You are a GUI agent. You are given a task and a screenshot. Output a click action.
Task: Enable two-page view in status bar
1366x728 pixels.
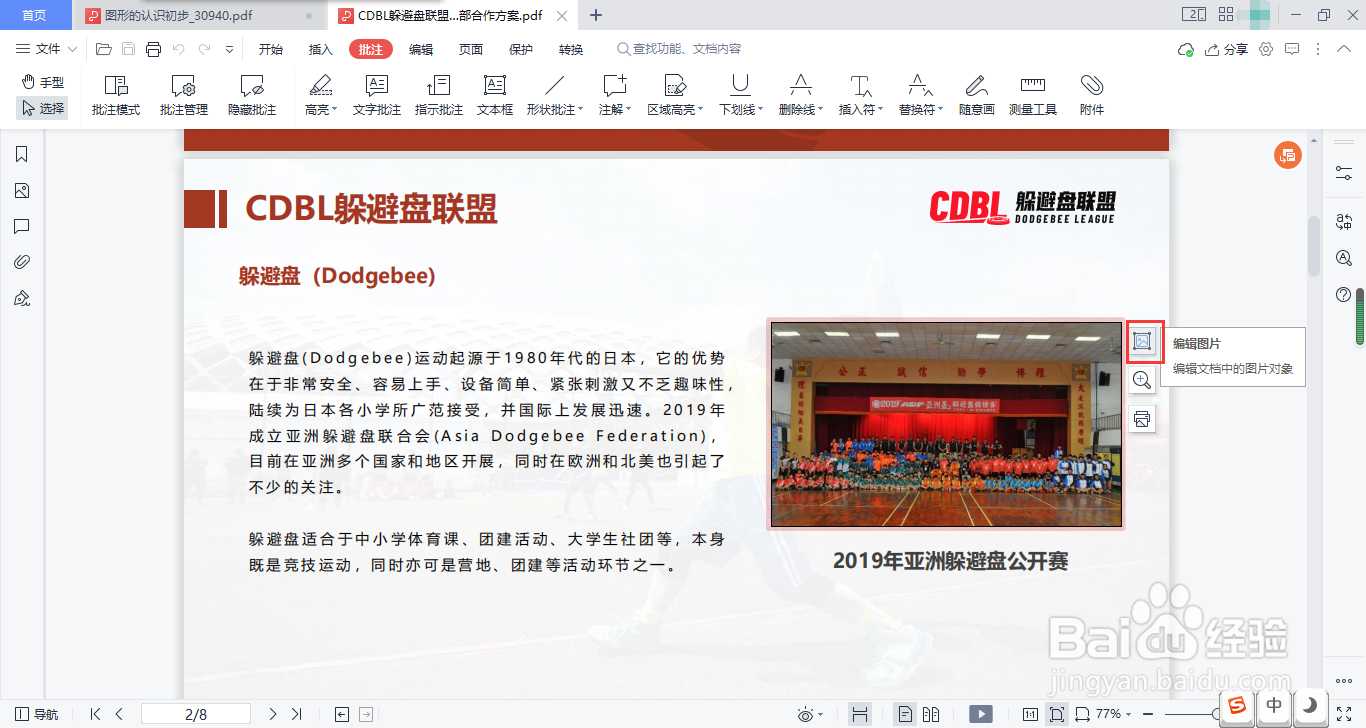tap(931, 714)
